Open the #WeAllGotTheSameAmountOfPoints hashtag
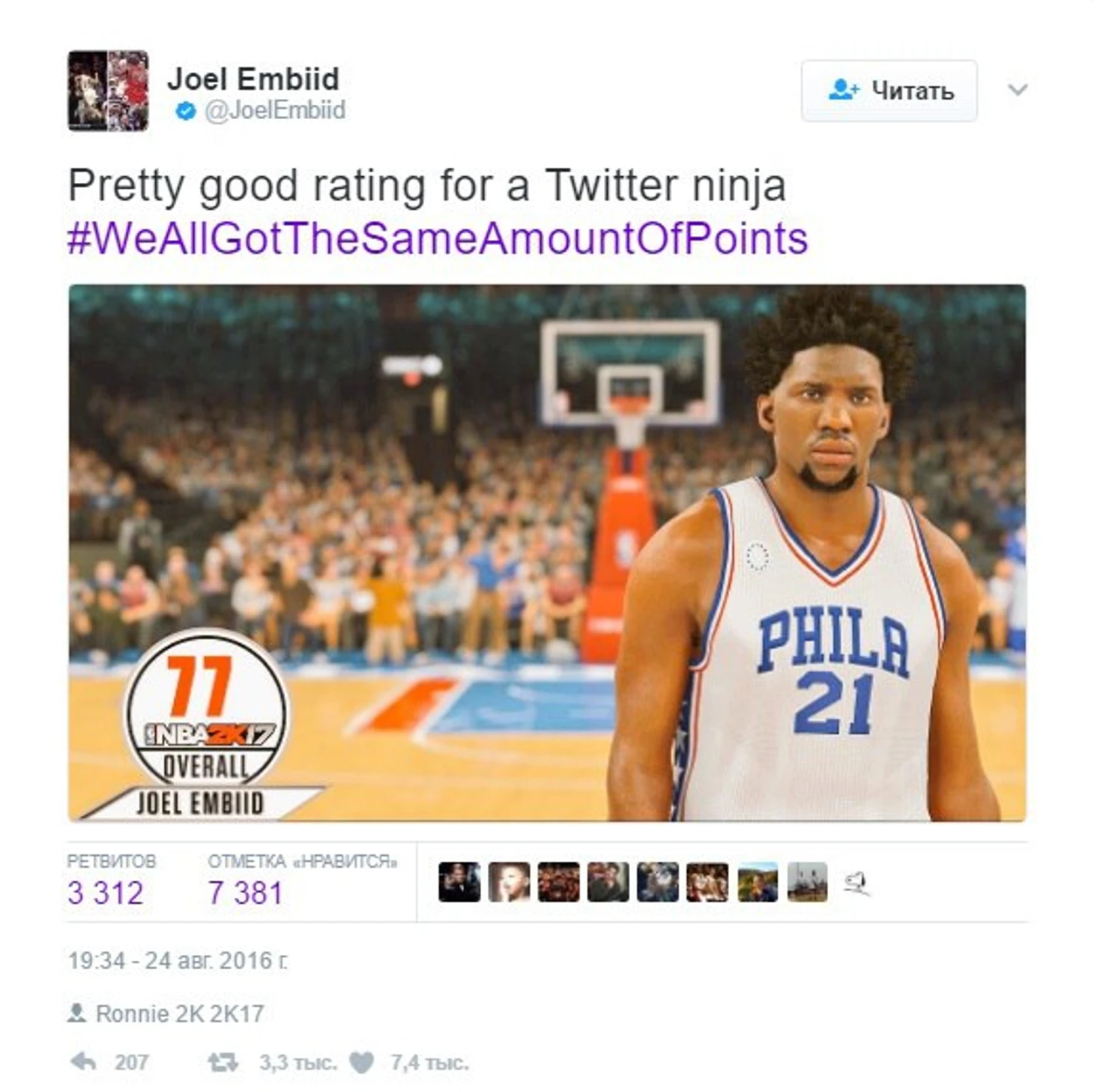Screen dimensions: 1094x1092 (438, 238)
